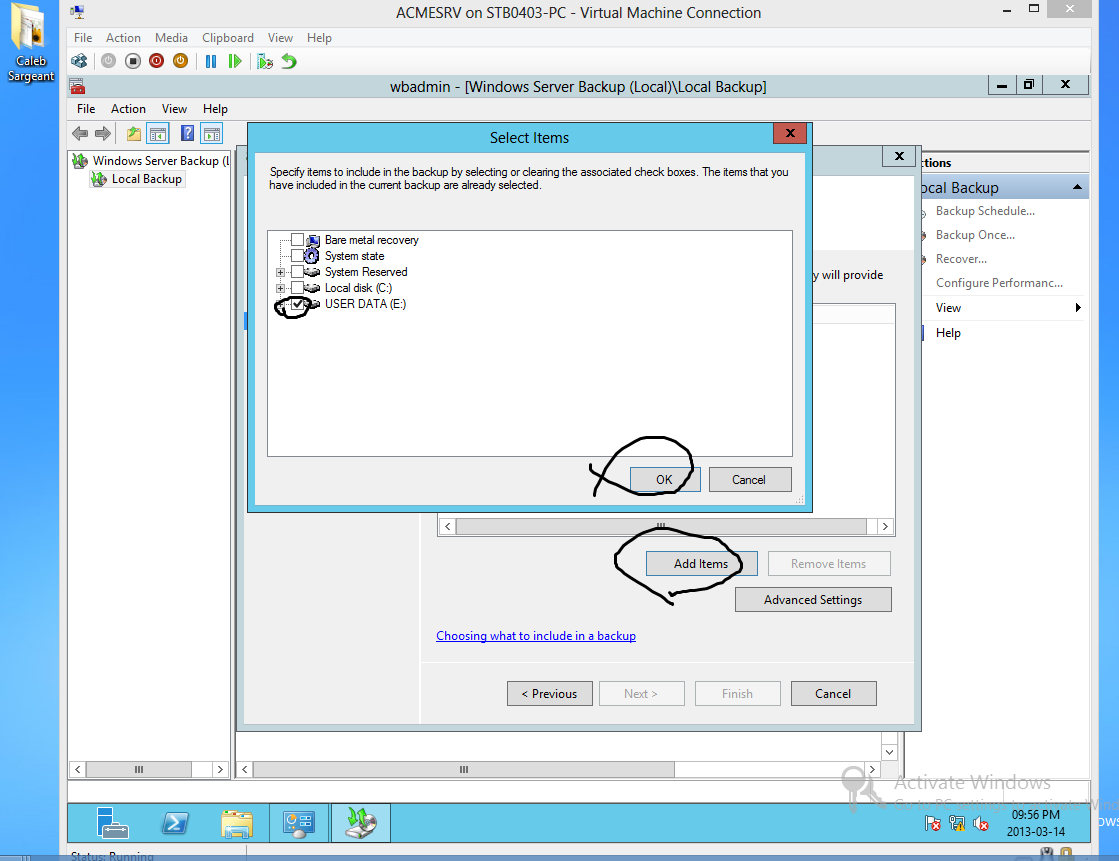This screenshot has width=1119, height=861.
Task: Open the wbadmin Help menu
Action: 215,109
